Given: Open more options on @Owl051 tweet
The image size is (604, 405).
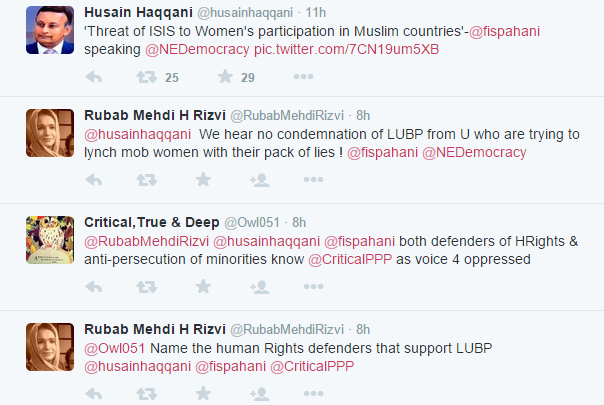Looking at the screenshot, I should click(x=313, y=287).
